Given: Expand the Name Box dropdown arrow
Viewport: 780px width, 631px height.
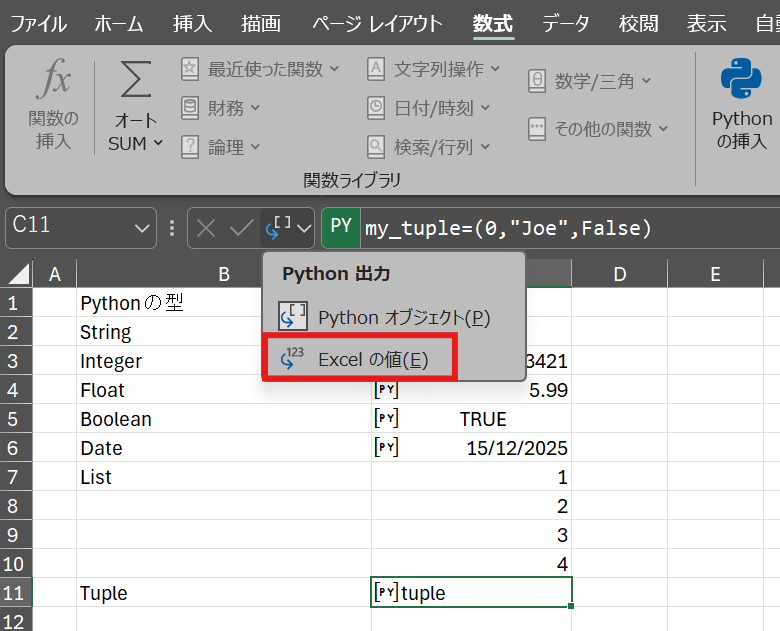Looking at the screenshot, I should point(142,228).
